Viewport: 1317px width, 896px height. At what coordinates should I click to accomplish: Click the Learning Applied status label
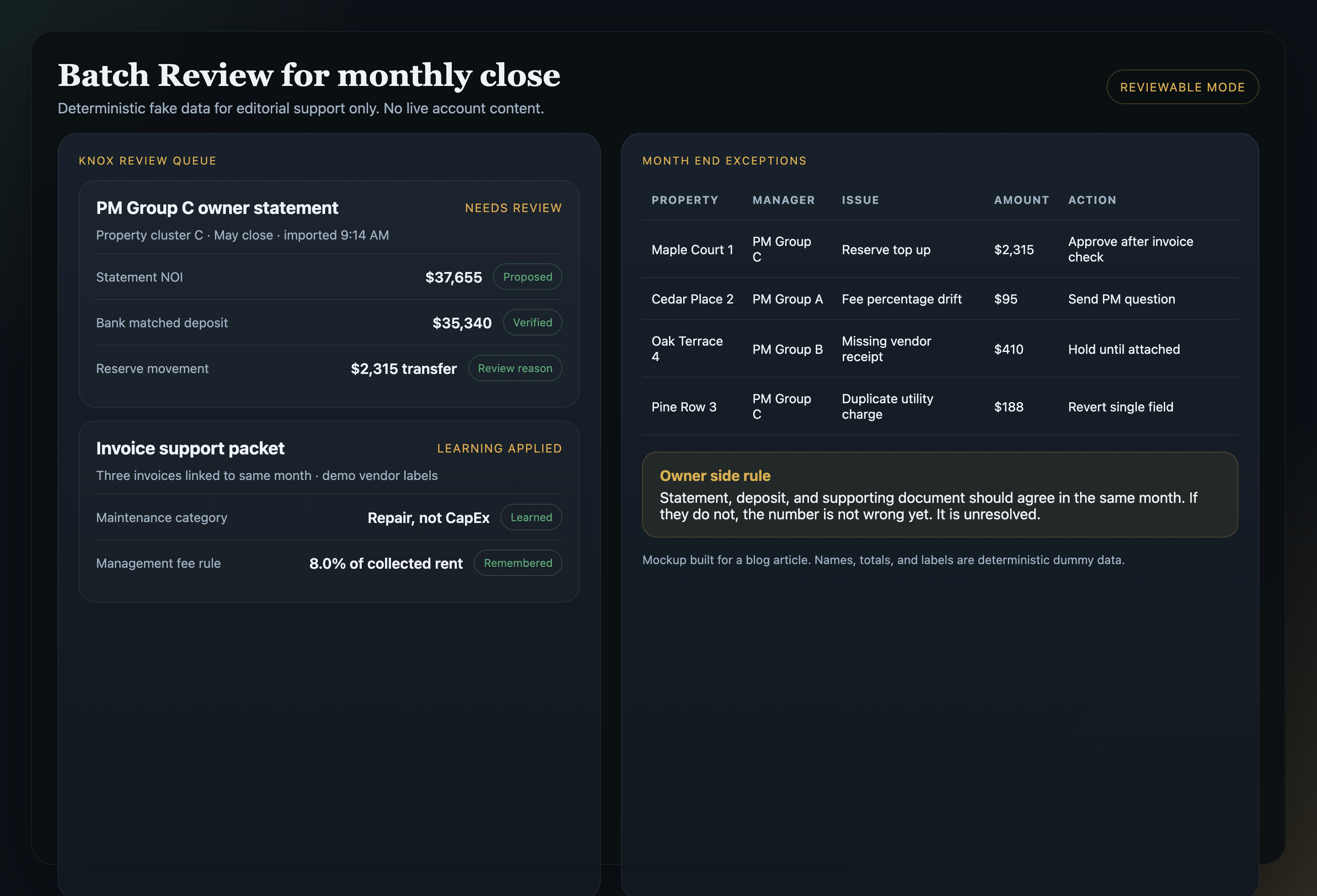[x=499, y=448]
